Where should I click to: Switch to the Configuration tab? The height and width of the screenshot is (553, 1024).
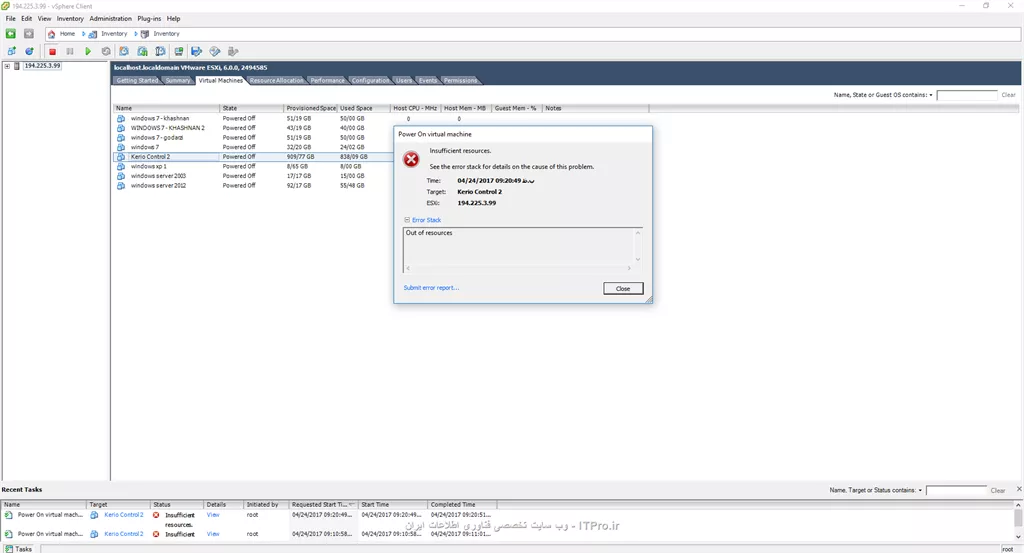point(370,80)
